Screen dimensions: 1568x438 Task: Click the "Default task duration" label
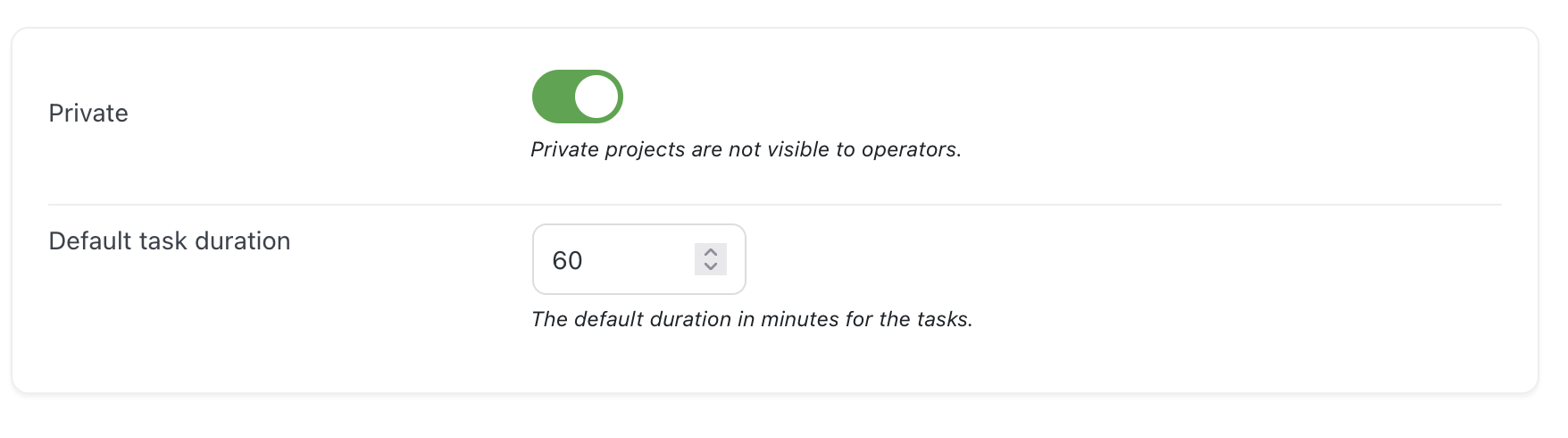tap(170, 241)
